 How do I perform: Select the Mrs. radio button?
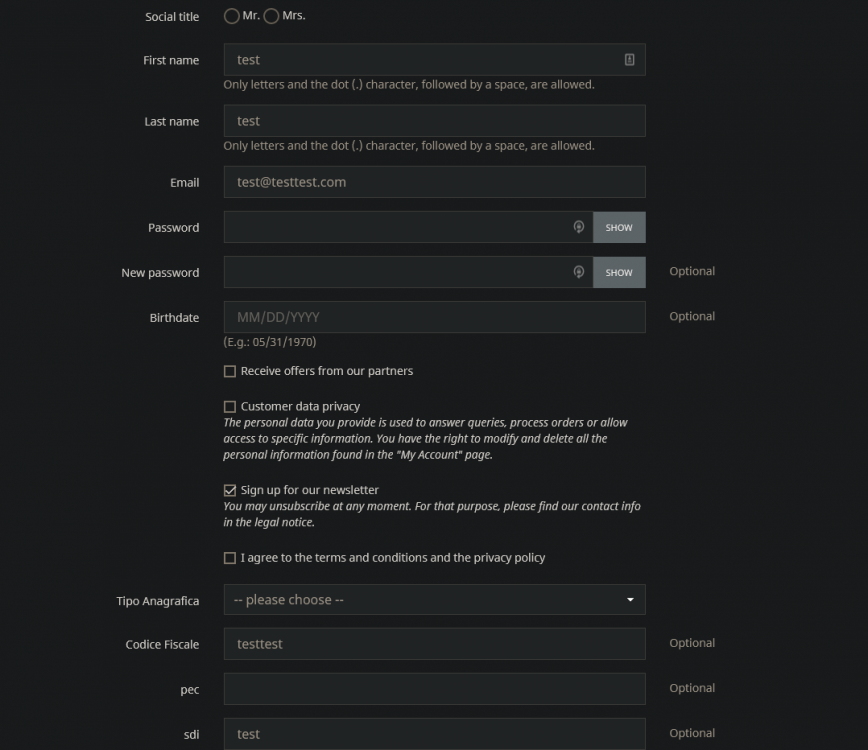pos(271,16)
